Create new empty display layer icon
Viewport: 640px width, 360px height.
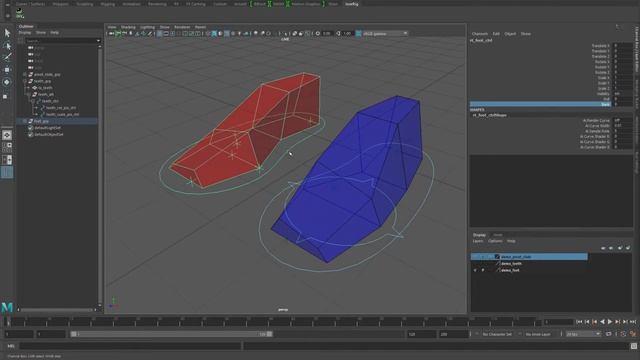coord(620,248)
